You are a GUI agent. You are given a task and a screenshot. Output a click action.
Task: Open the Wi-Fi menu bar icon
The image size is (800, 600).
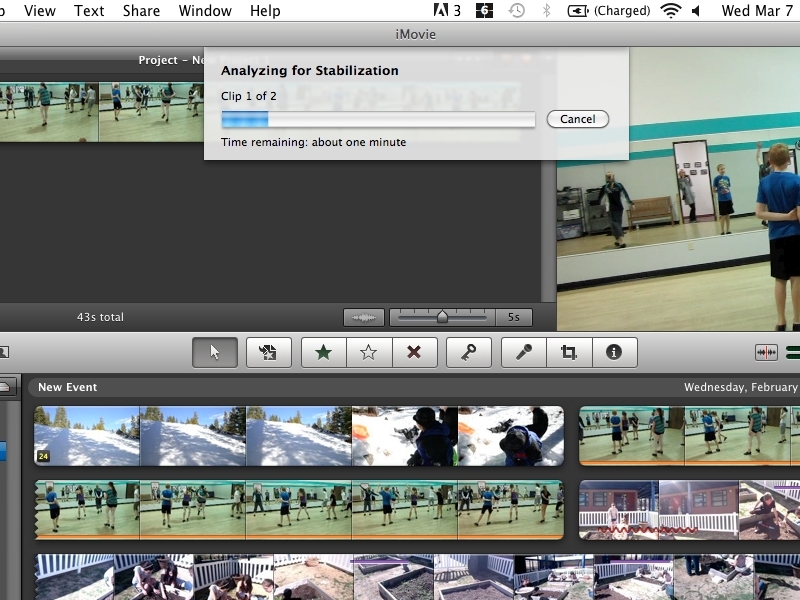point(670,11)
